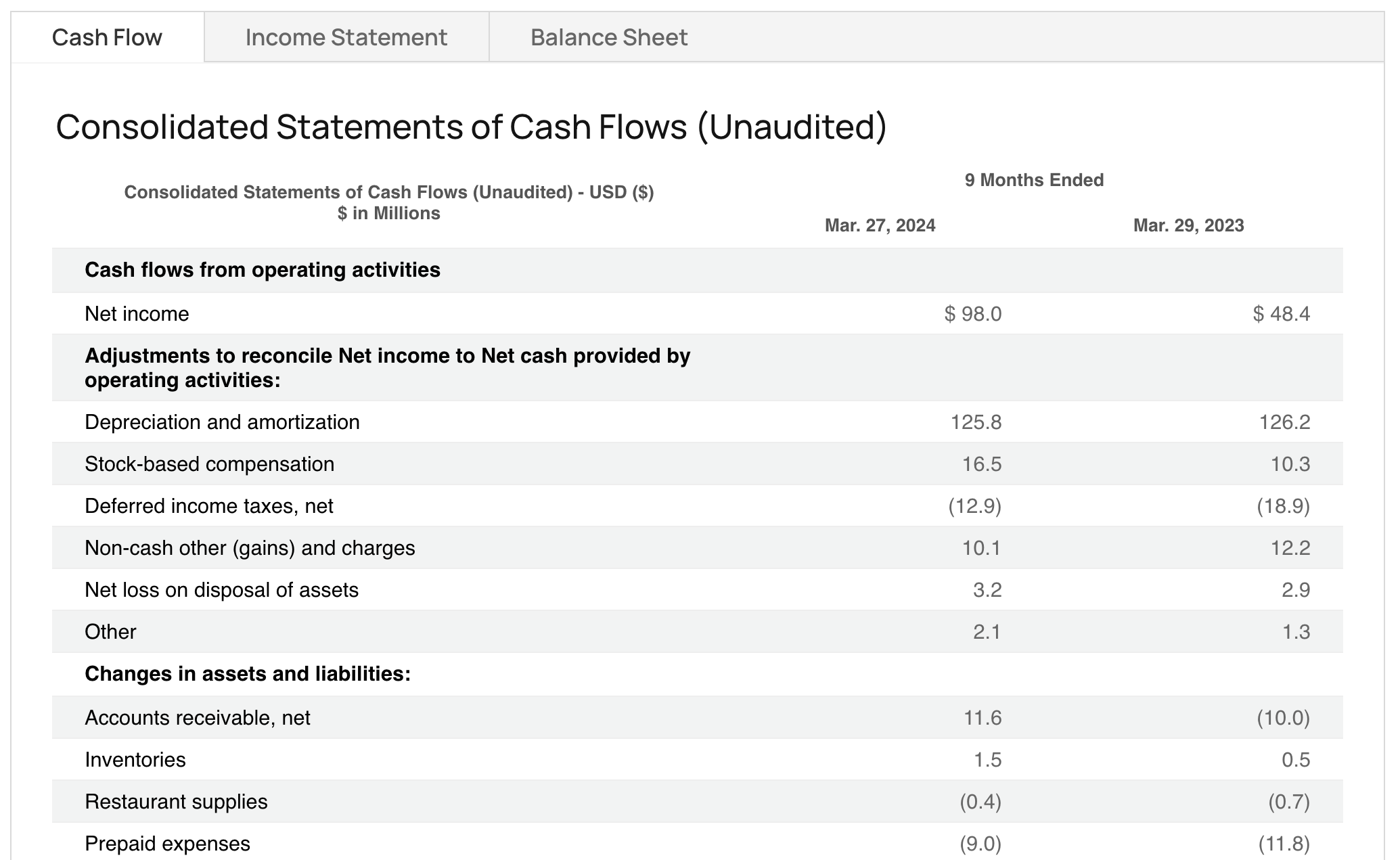1400x860 pixels.
Task: Click the 9 Months Ended header
Action: [x=1033, y=180]
